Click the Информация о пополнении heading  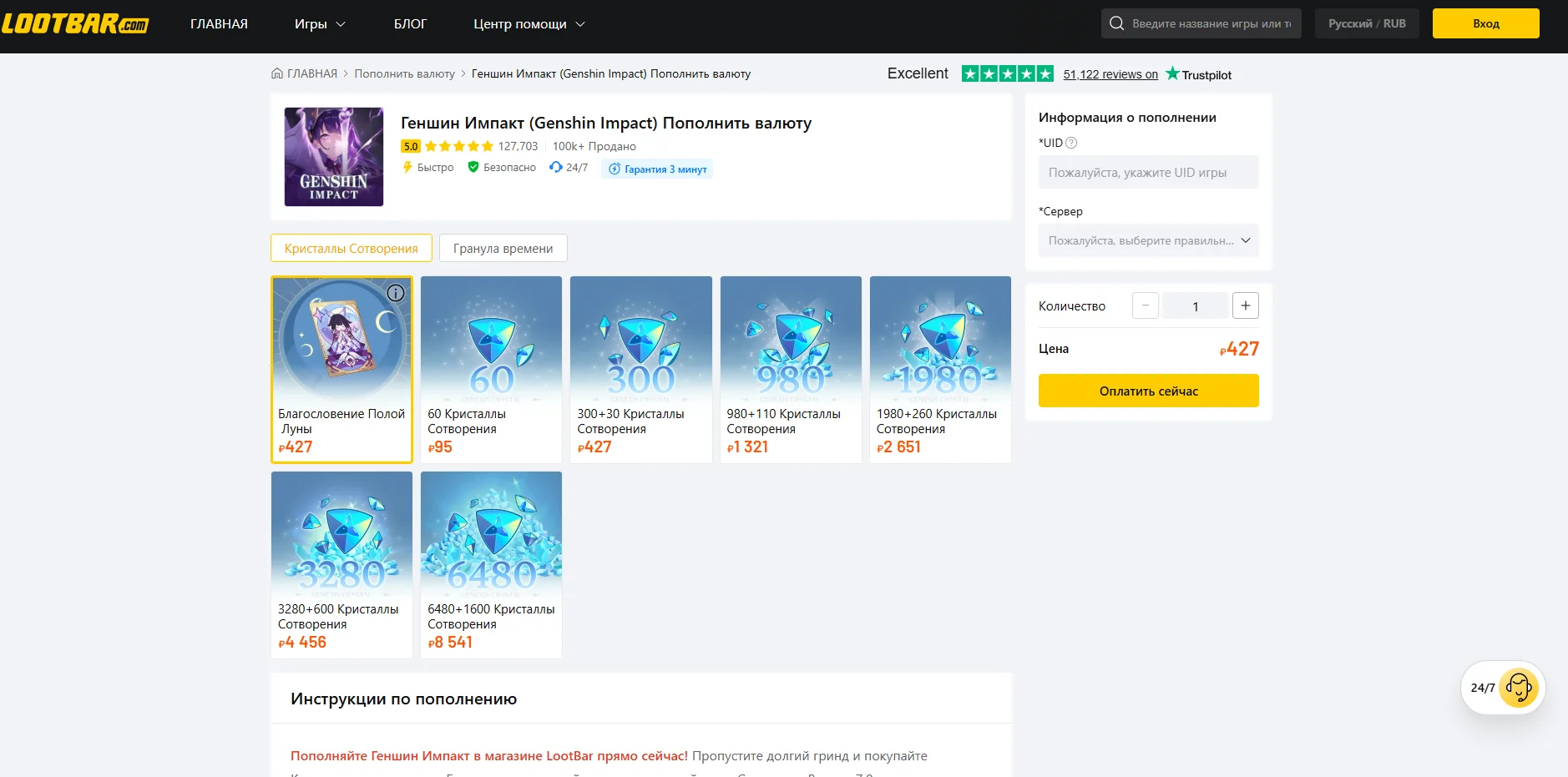click(1127, 117)
